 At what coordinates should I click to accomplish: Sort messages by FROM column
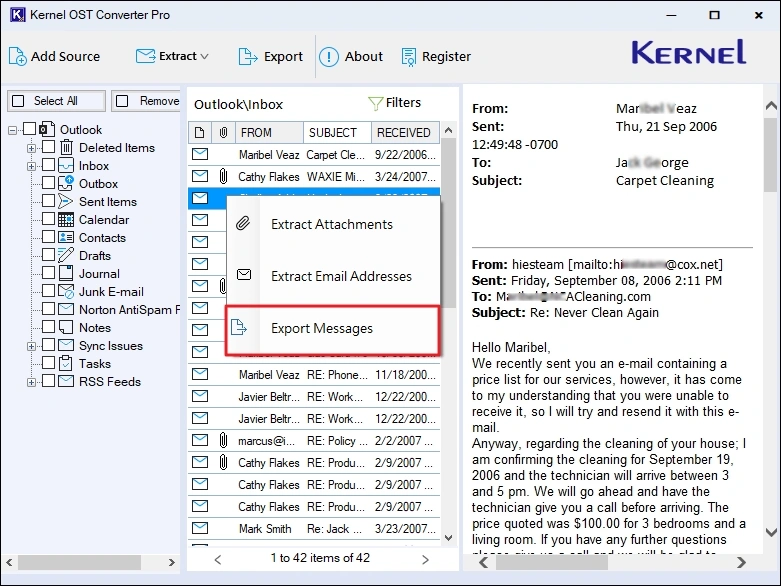268,132
